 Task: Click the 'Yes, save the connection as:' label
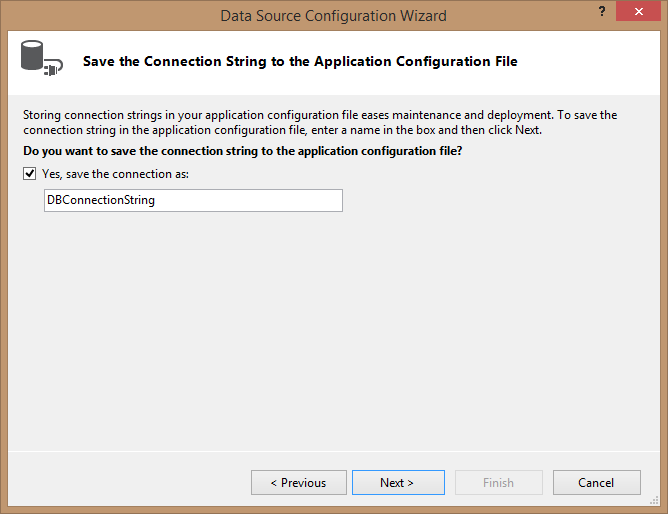tap(115, 174)
